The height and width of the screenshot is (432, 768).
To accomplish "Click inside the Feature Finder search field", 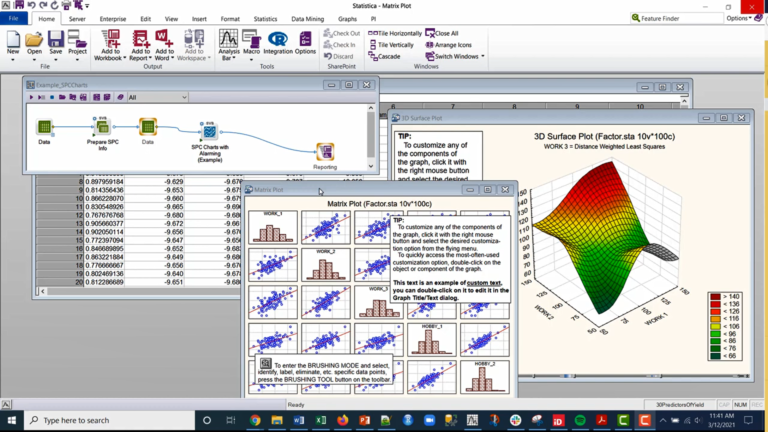I will [x=676, y=18].
